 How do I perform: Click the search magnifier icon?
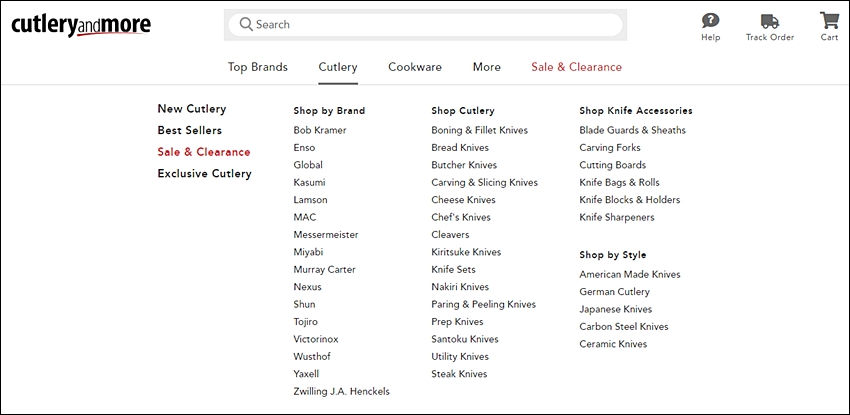[246, 24]
